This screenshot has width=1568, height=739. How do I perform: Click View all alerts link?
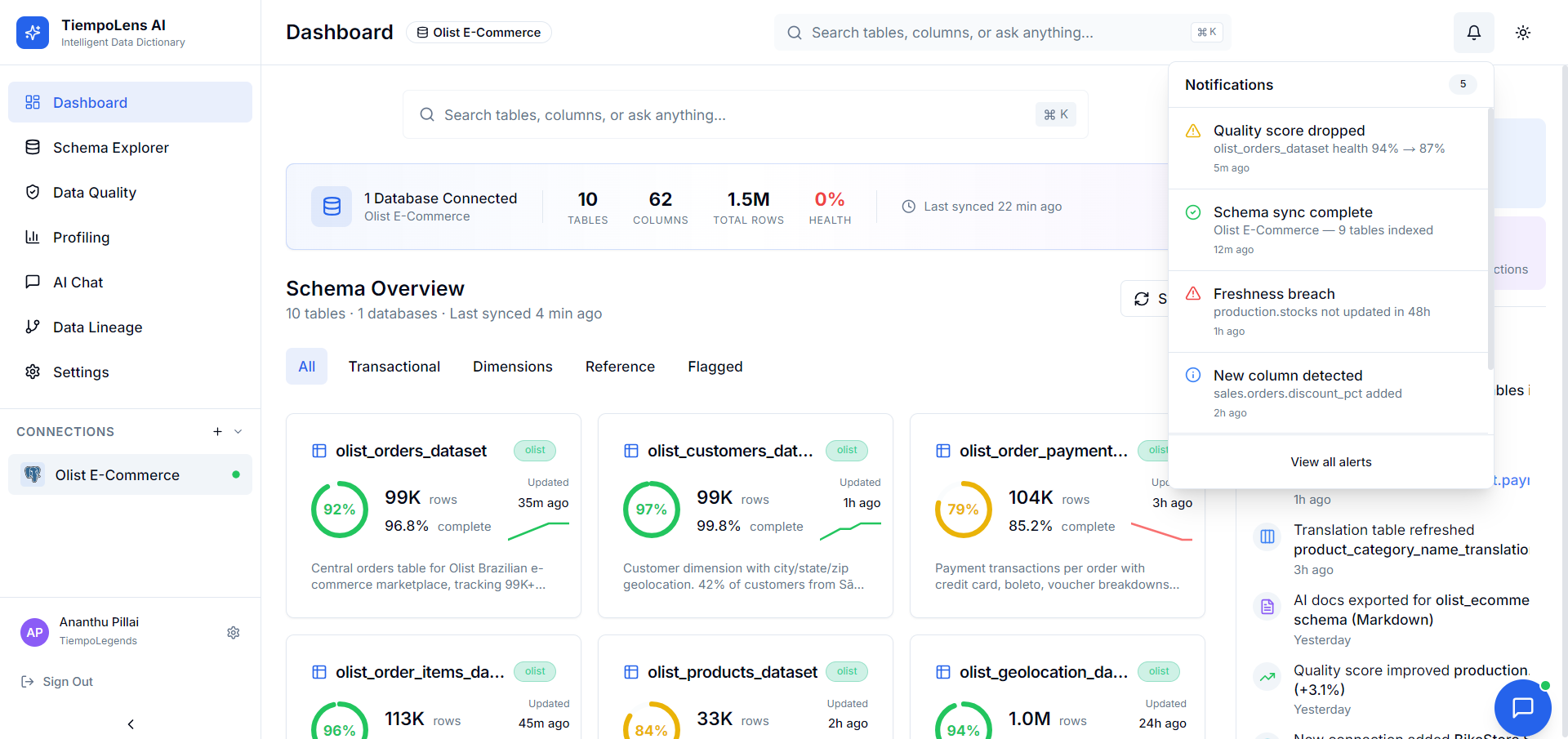1331,462
